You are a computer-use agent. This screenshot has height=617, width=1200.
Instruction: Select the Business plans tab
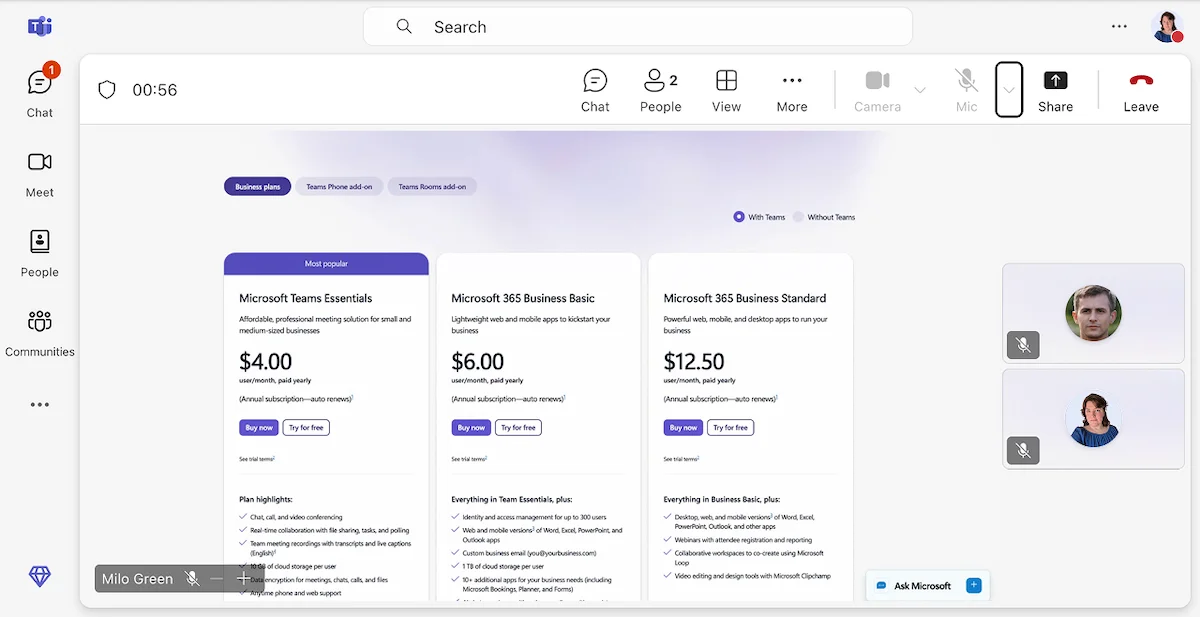256,186
